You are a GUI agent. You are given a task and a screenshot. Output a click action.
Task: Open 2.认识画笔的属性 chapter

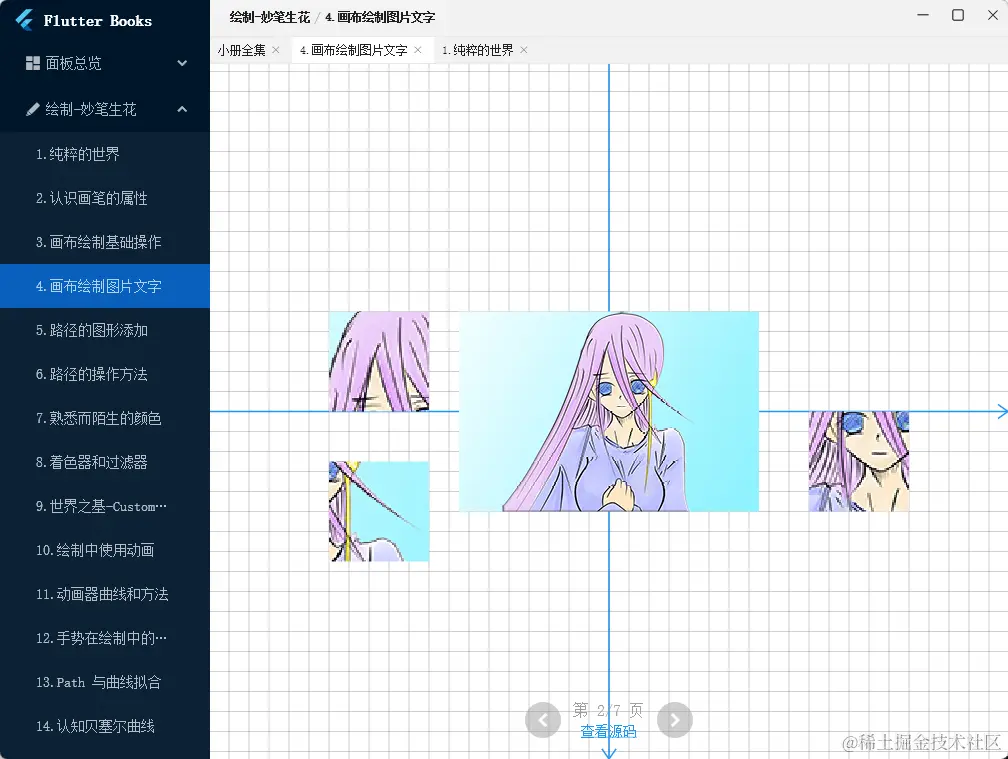pos(105,198)
